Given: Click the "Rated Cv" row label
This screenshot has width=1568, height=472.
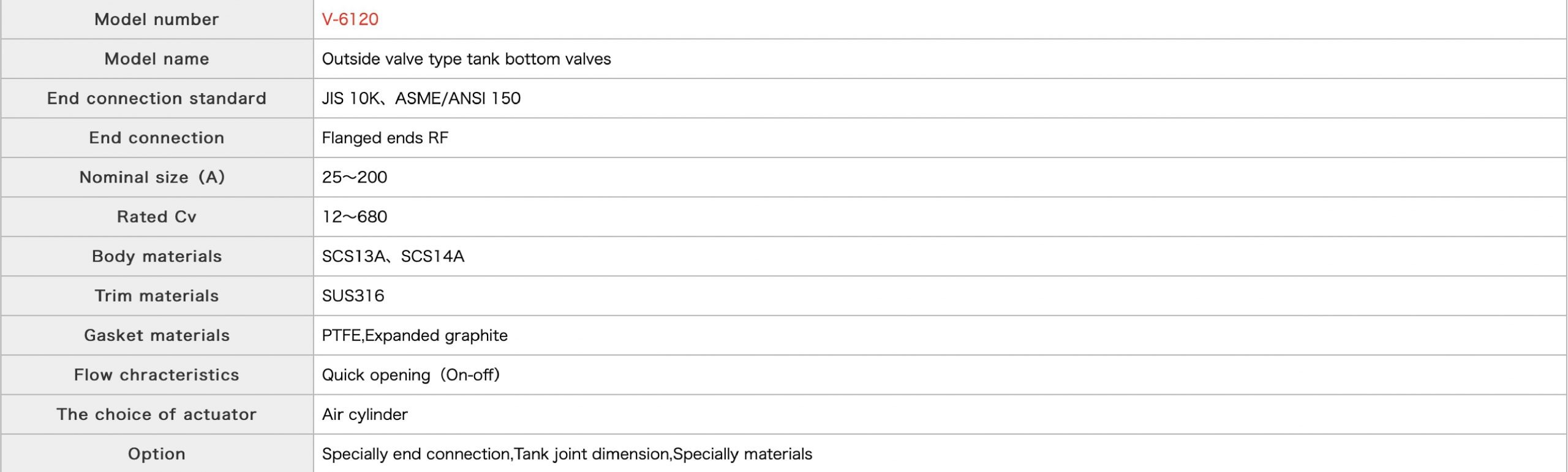Looking at the screenshot, I should [x=156, y=217].
